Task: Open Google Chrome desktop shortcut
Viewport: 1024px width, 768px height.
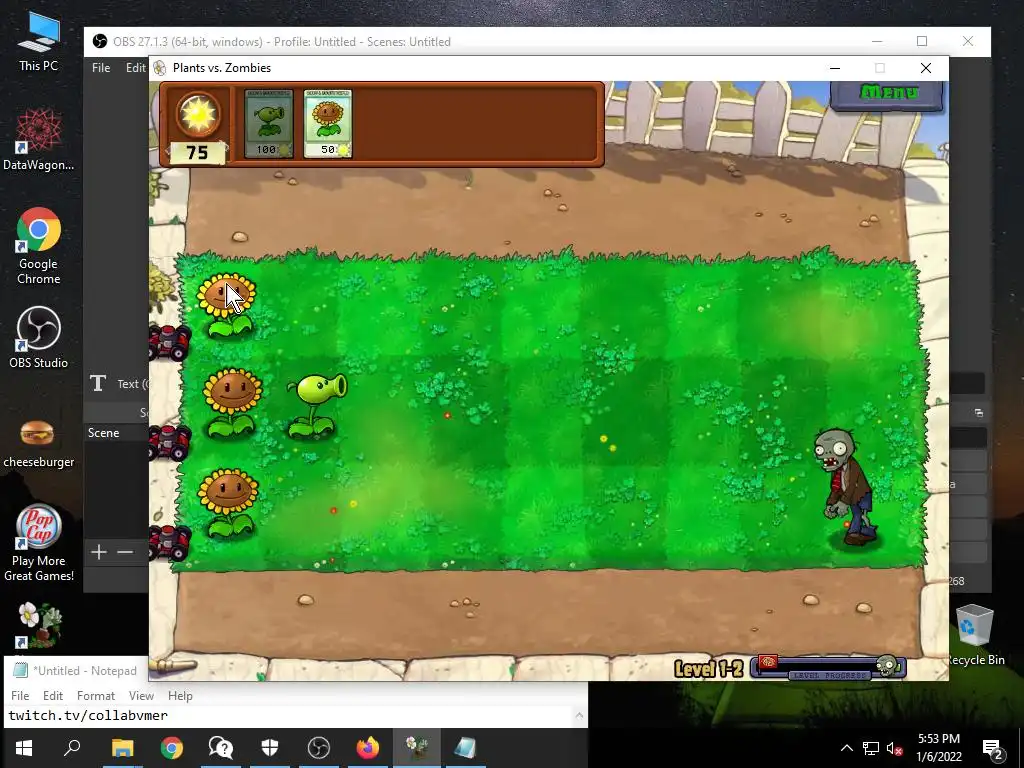Action: pyautogui.click(x=39, y=246)
